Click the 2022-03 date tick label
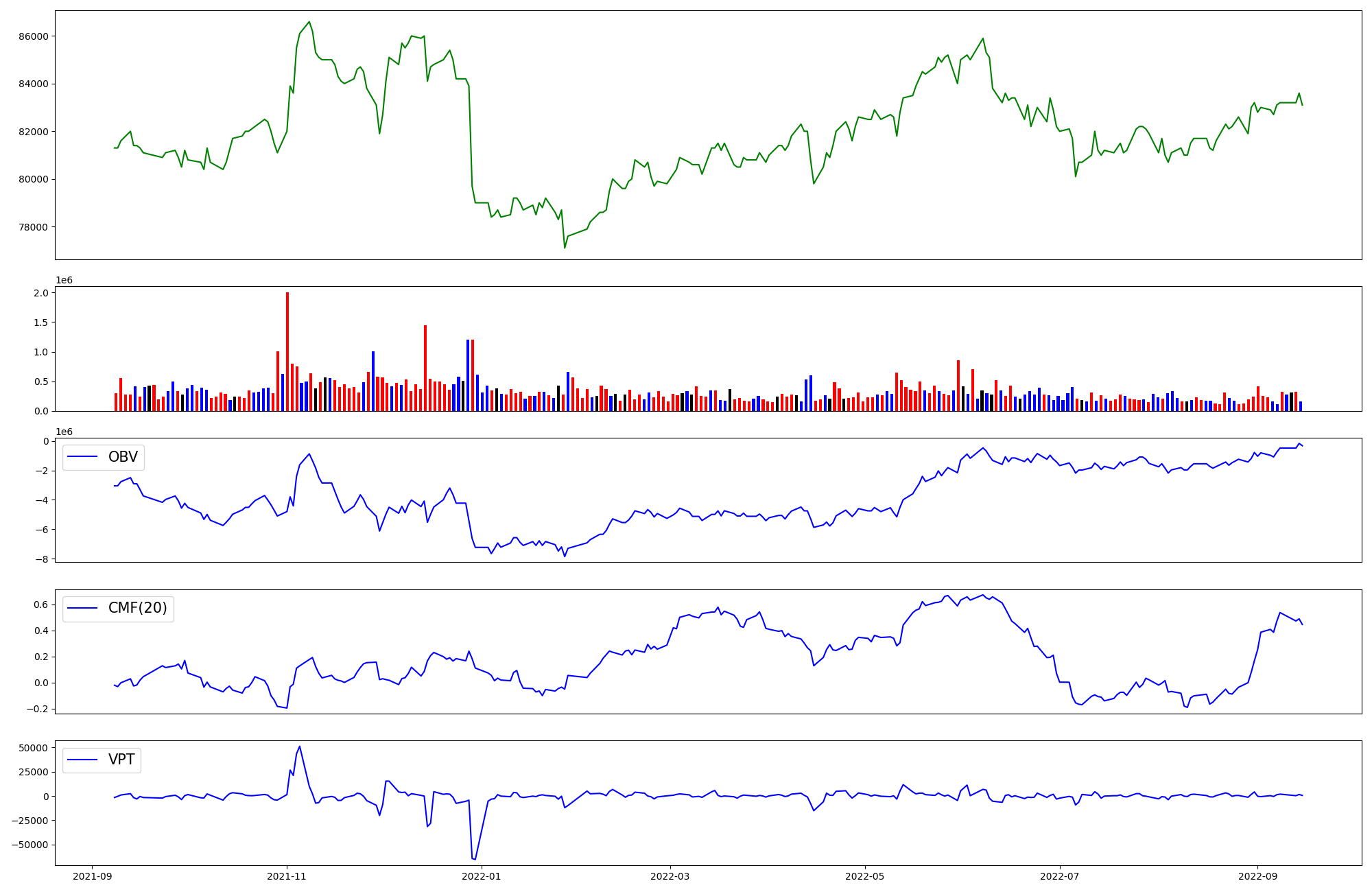 pos(670,876)
